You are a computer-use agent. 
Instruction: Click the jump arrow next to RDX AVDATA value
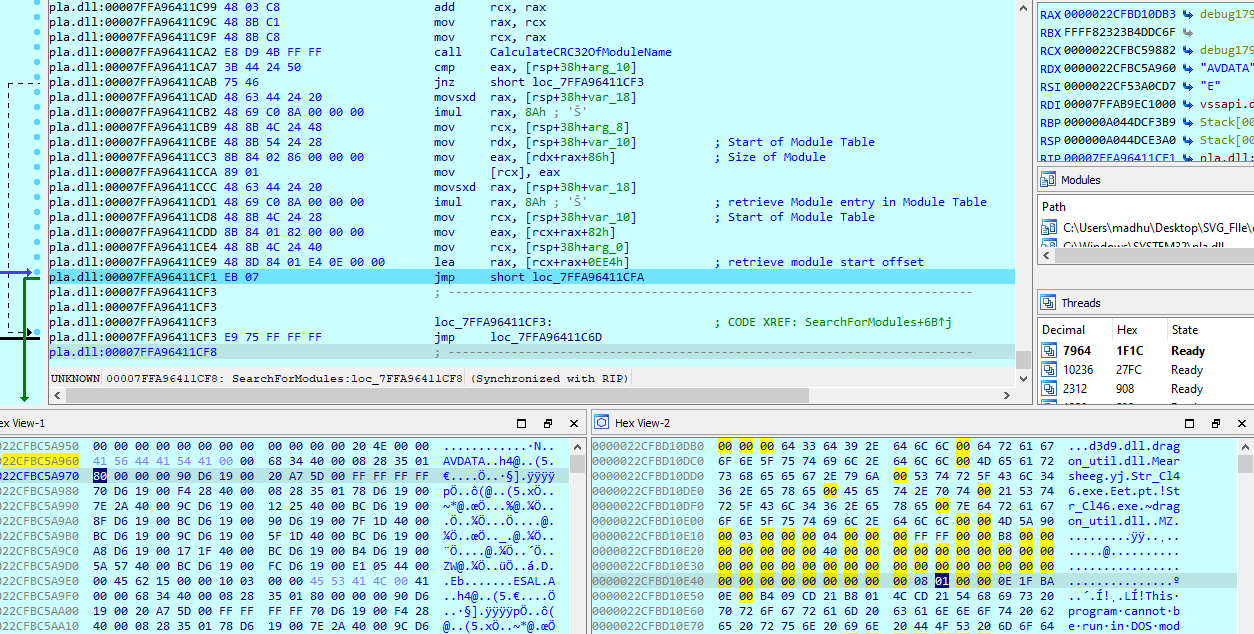coord(1187,69)
